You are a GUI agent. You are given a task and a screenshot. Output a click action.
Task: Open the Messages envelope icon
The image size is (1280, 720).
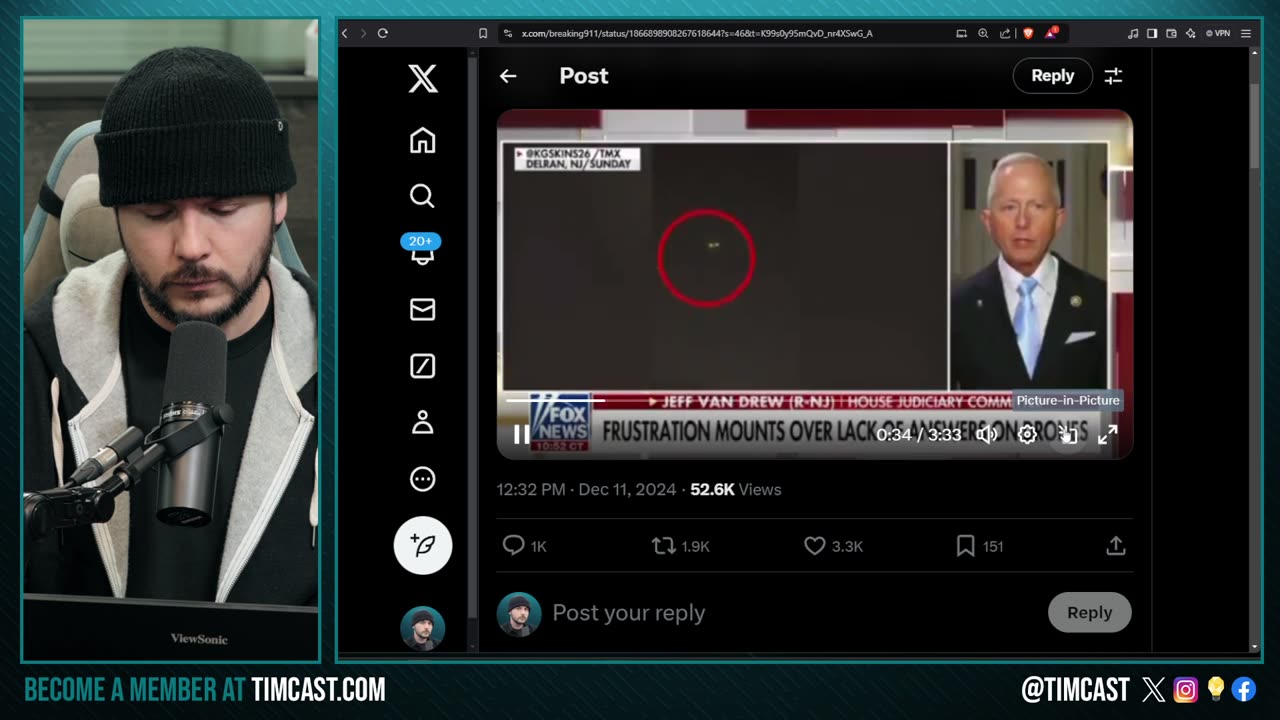(x=422, y=310)
